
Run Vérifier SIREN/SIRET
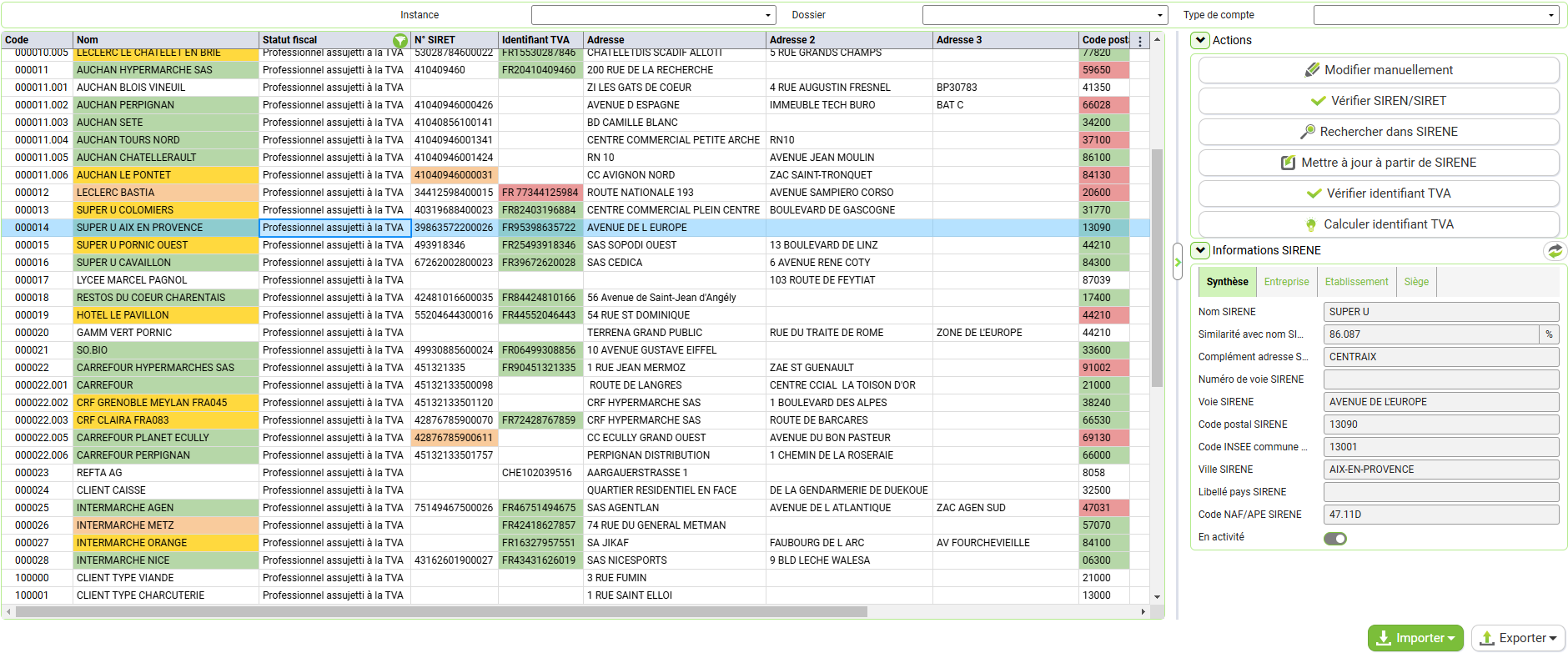pos(1379,101)
